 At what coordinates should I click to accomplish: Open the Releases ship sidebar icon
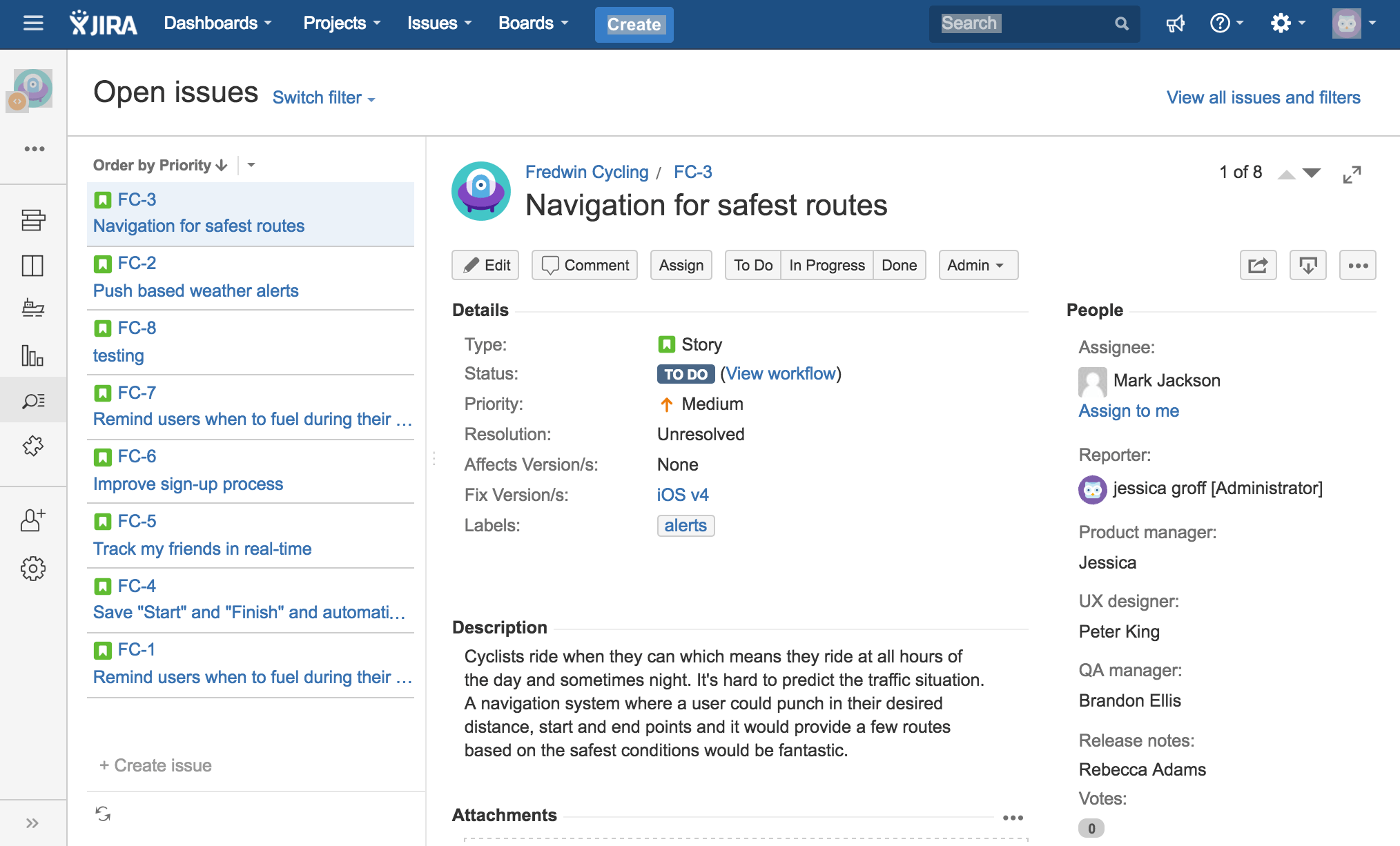click(x=33, y=308)
